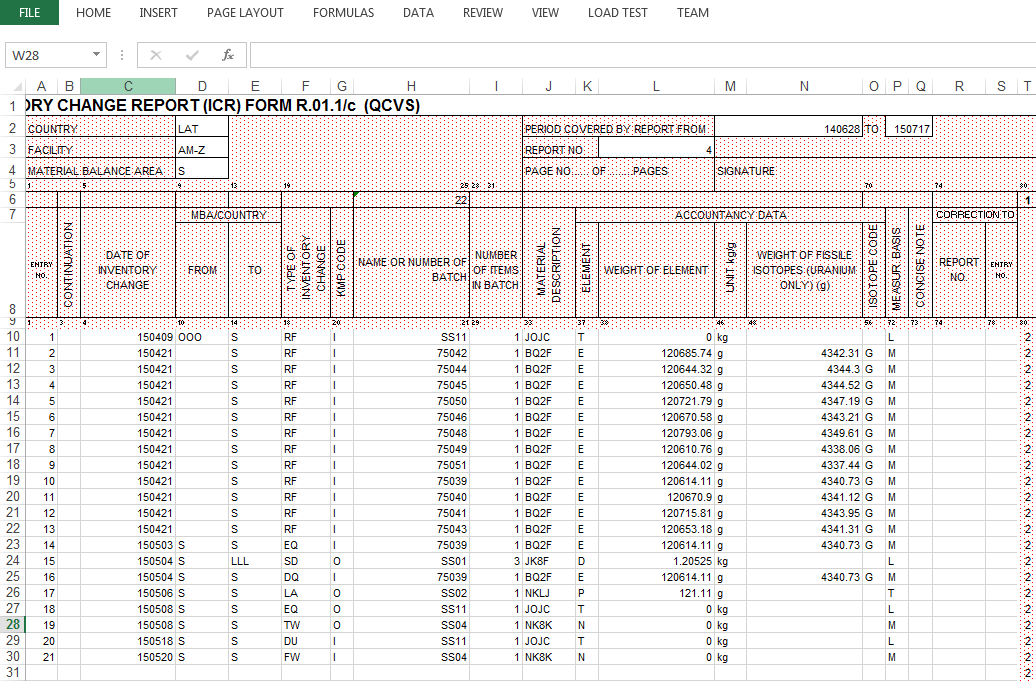Screen dimensions: 1036x681
Task: Open the LOAD TEST tab
Action: pyautogui.click(x=617, y=13)
